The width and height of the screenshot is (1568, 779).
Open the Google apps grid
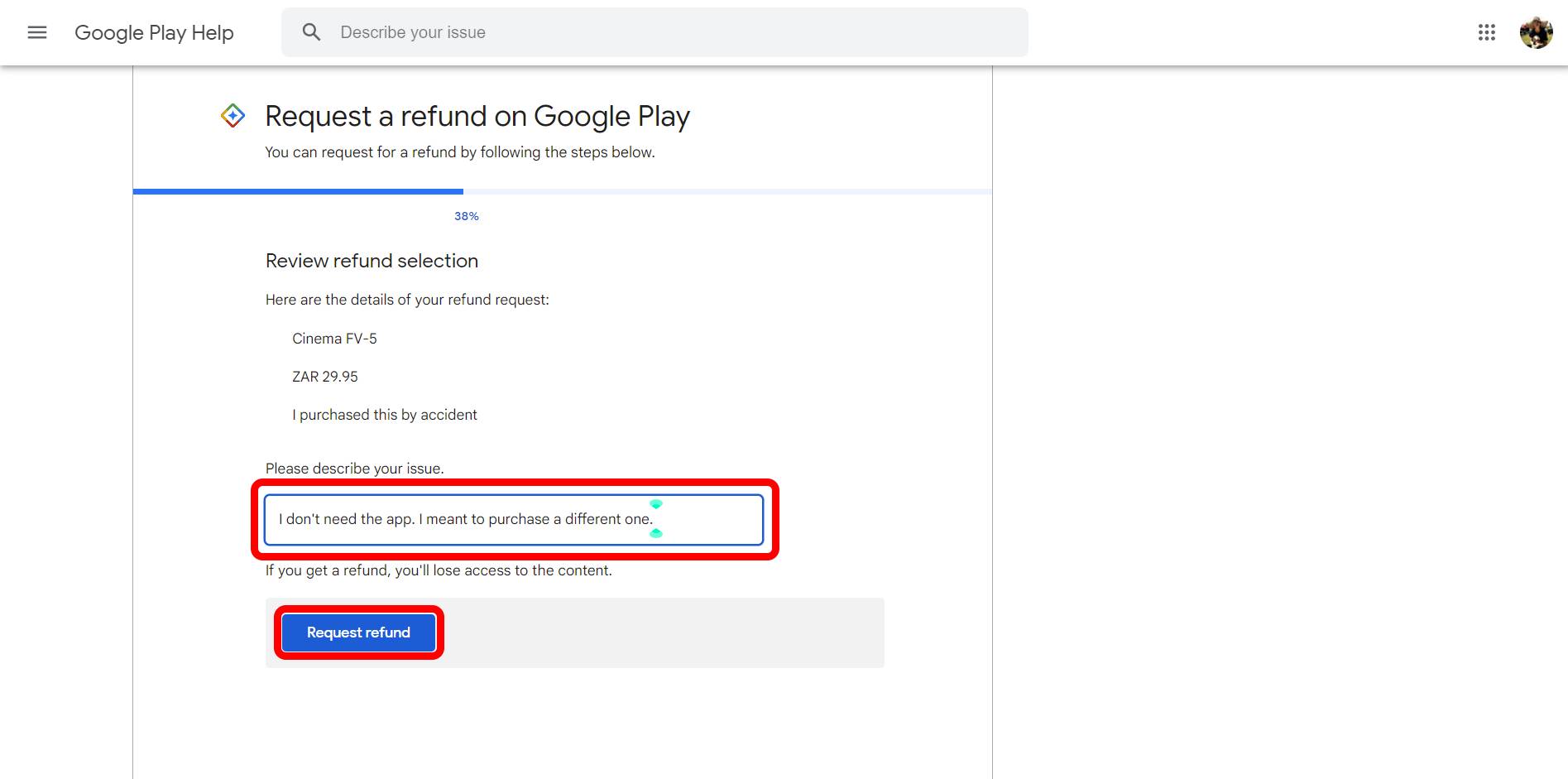(x=1486, y=32)
